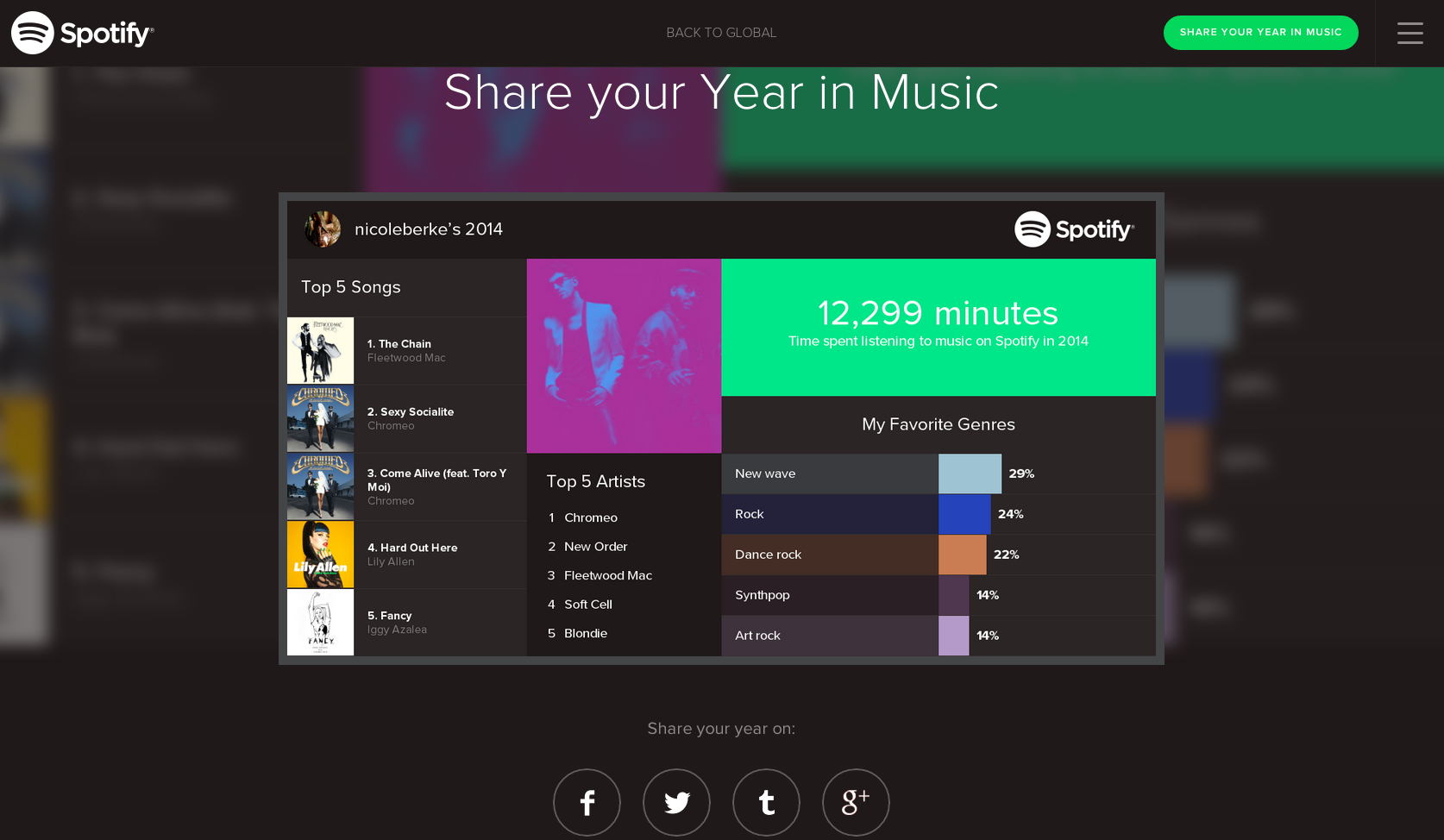This screenshot has height=840, width=1444.
Task: Click 'Top 5 Songs' heading
Action: [351, 287]
